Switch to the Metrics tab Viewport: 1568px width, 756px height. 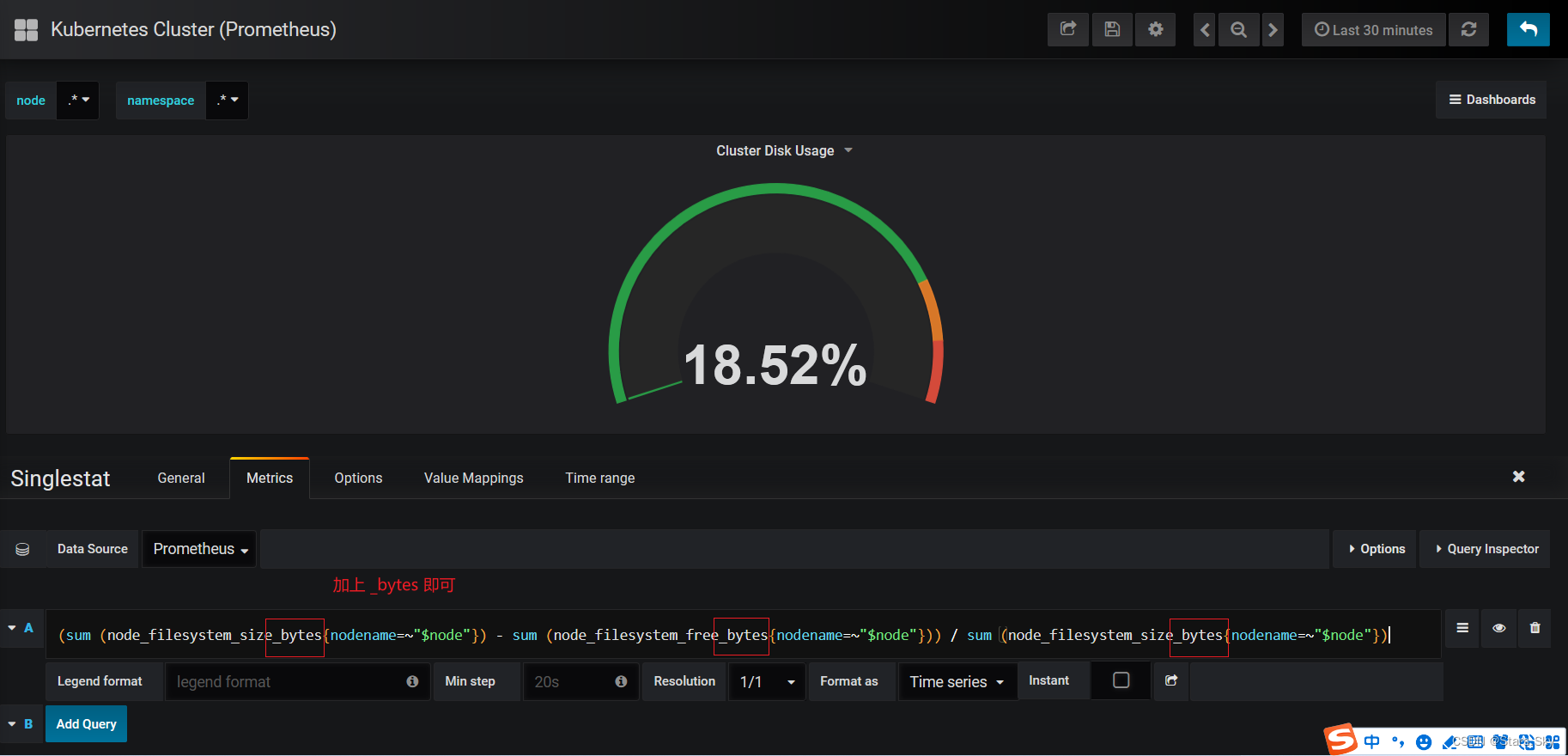[x=270, y=478]
